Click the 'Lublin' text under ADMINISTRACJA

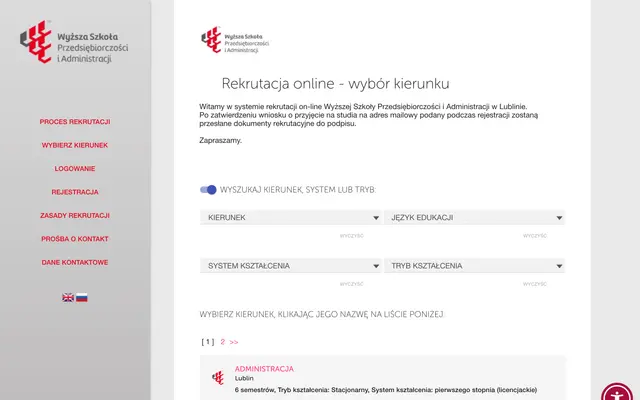[x=244, y=378]
